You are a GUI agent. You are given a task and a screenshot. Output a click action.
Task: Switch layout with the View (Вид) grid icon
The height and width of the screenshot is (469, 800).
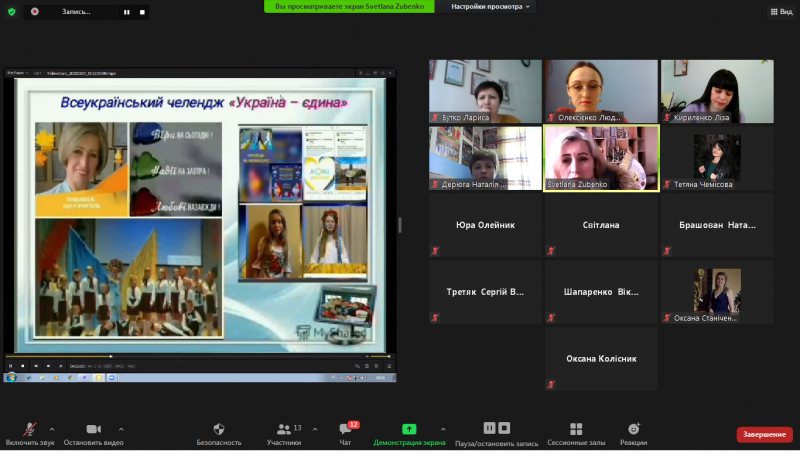pos(781,11)
